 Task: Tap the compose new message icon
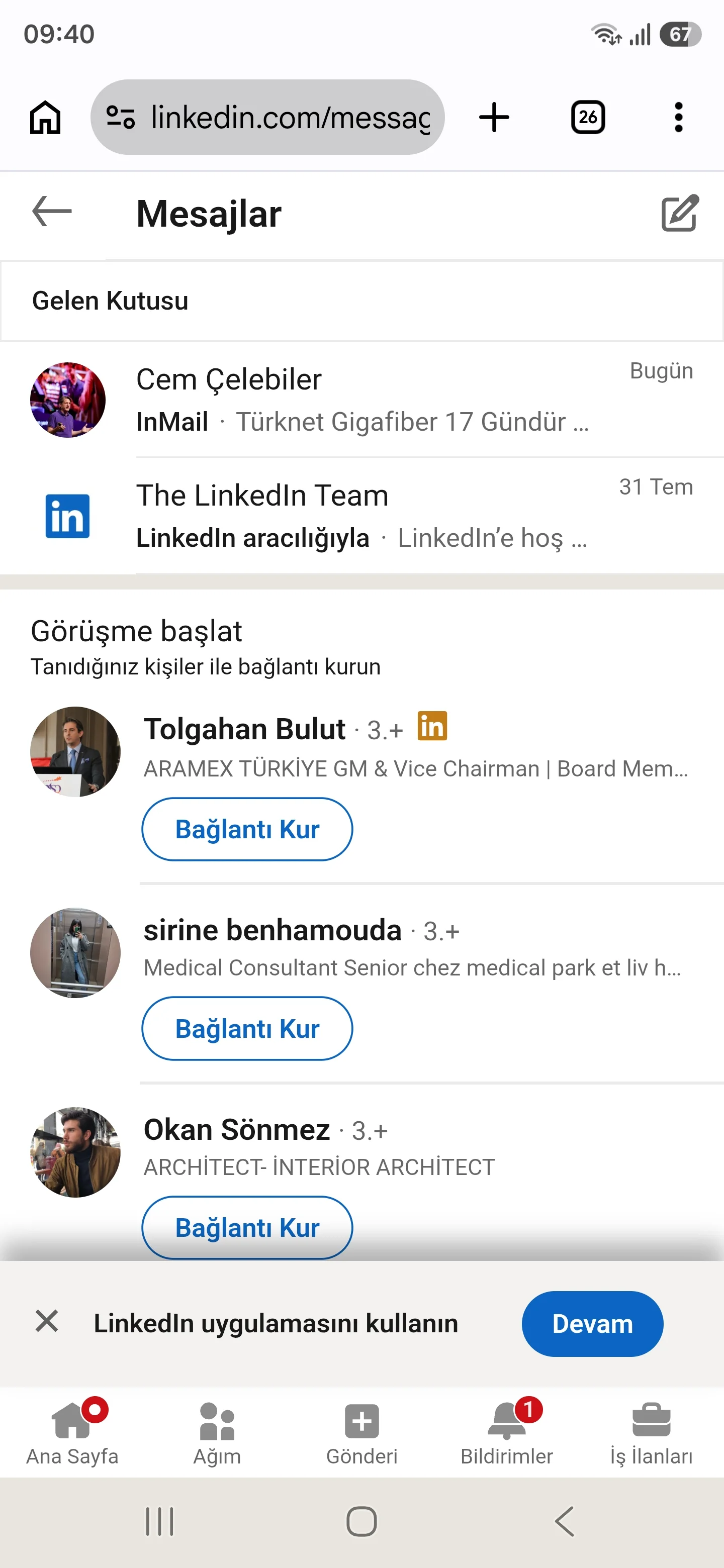point(680,213)
